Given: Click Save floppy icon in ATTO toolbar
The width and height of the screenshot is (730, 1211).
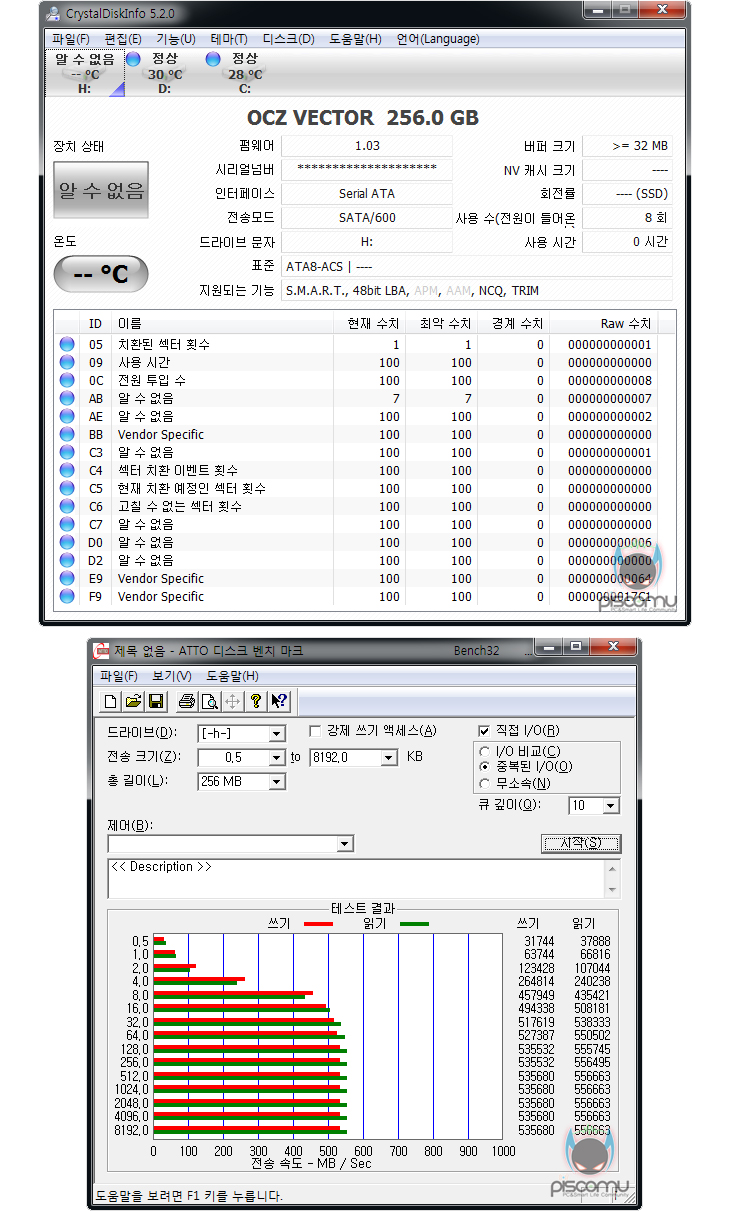Looking at the screenshot, I should (155, 701).
